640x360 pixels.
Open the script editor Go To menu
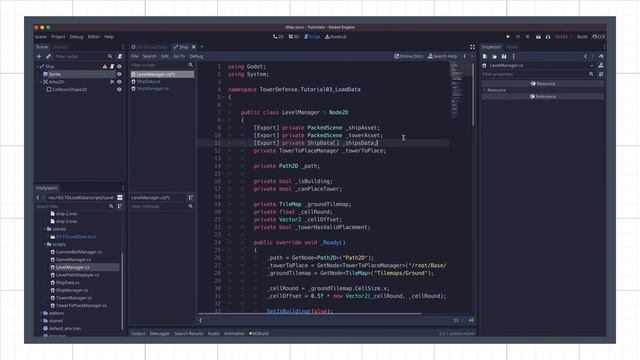tap(179, 56)
